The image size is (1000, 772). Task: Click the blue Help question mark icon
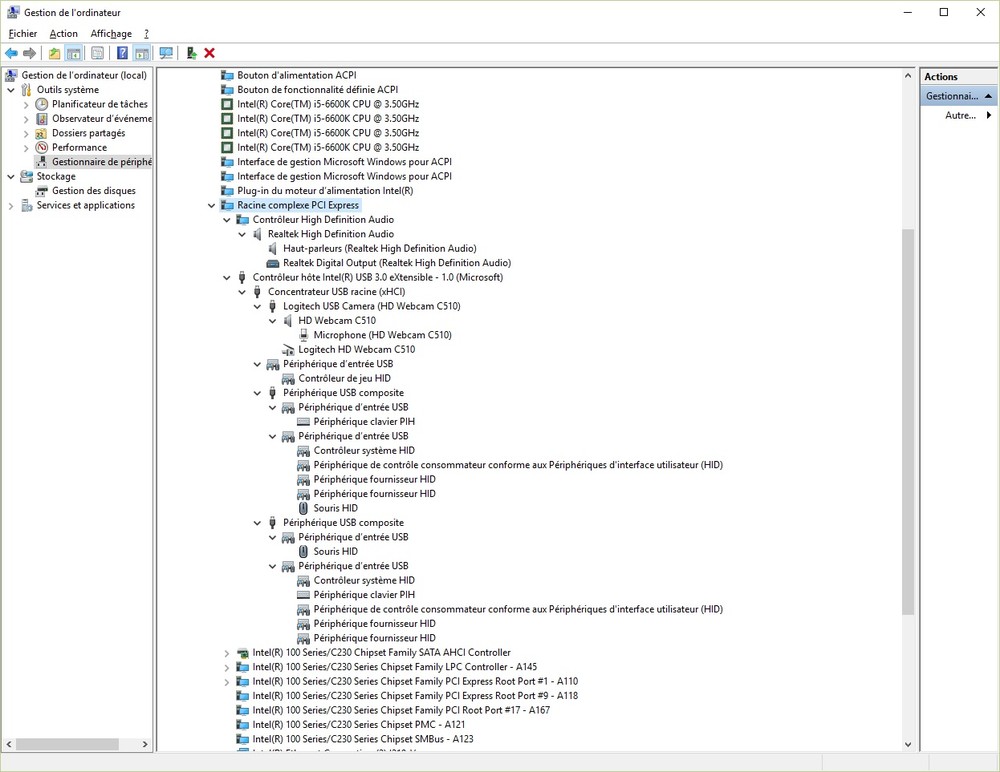pyautogui.click(x=122, y=54)
